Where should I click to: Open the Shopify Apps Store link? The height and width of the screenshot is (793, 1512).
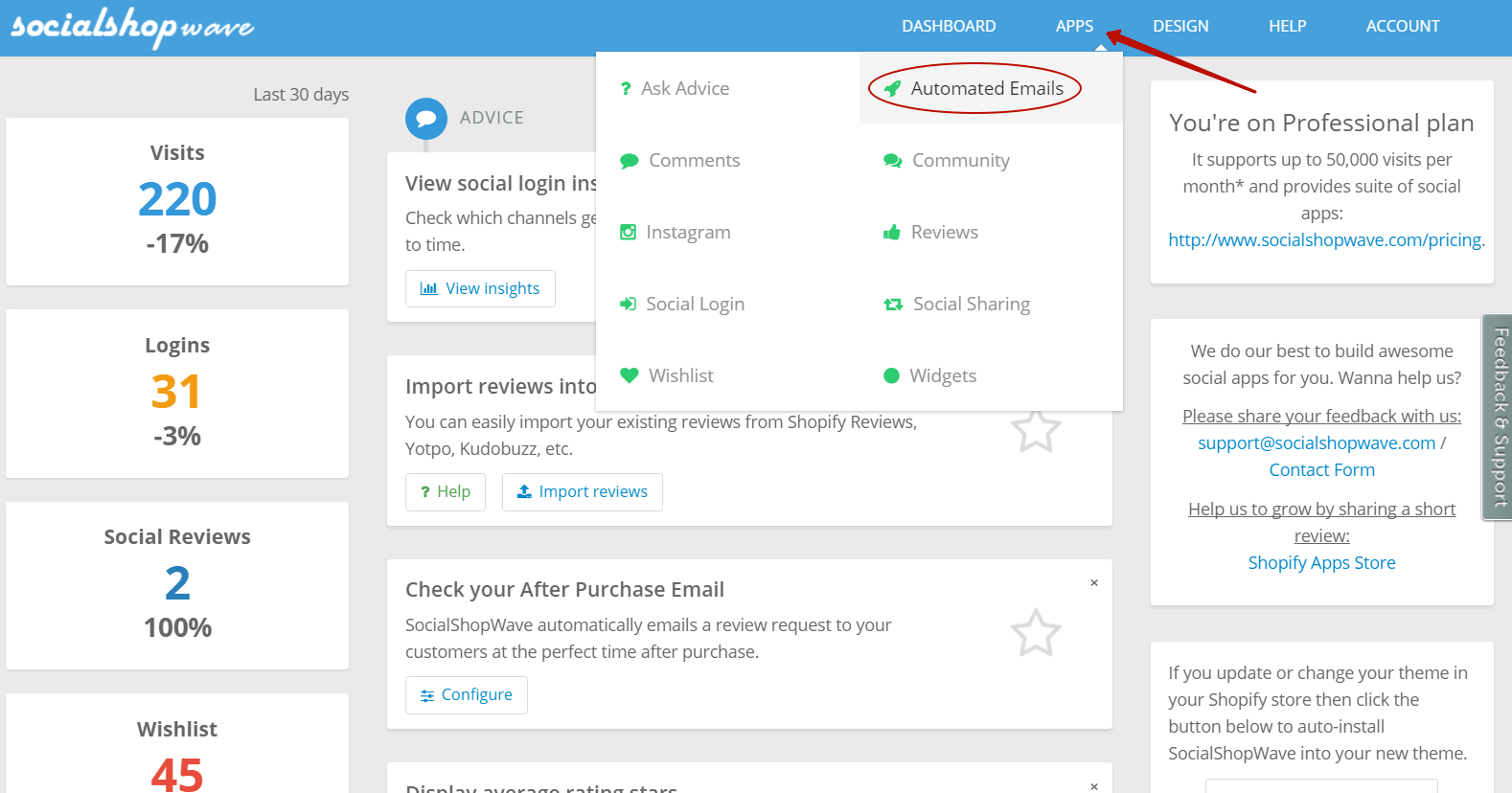coord(1321,562)
